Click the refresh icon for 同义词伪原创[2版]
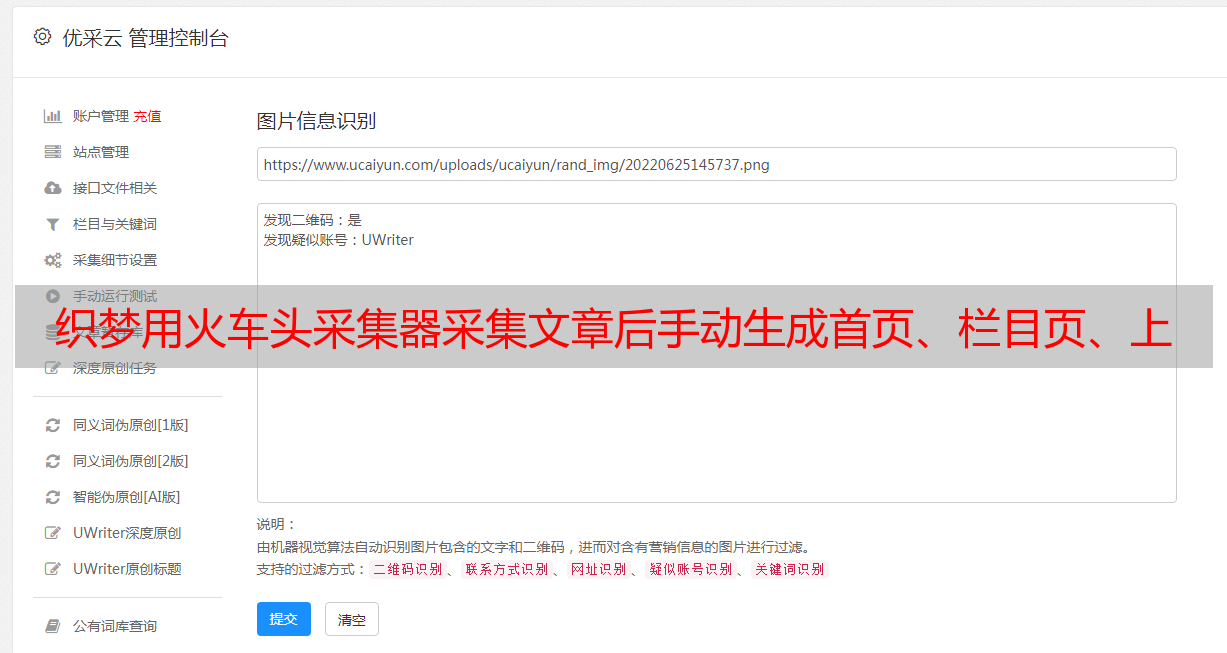 click(53, 461)
